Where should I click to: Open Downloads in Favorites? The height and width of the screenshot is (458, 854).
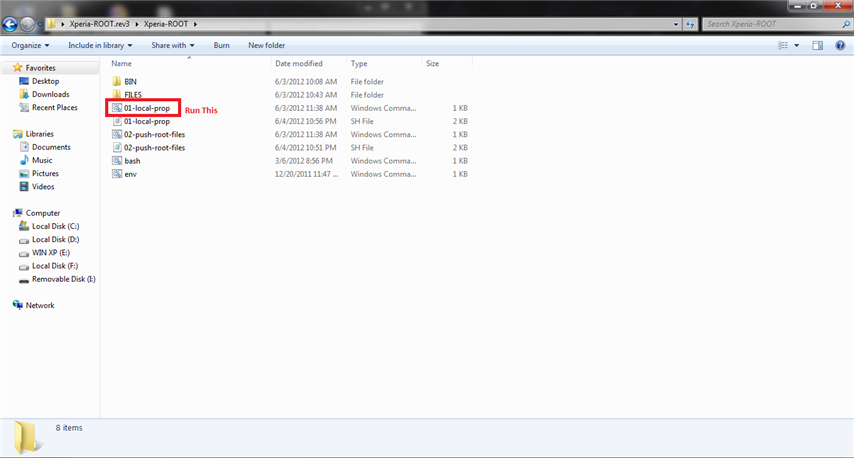pyautogui.click(x=51, y=94)
